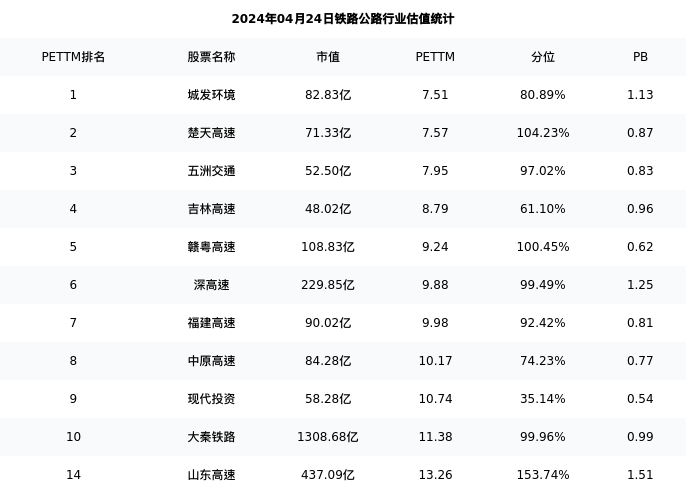
Task: Click the 153.74% percentile cell
Action: pos(543,475)
